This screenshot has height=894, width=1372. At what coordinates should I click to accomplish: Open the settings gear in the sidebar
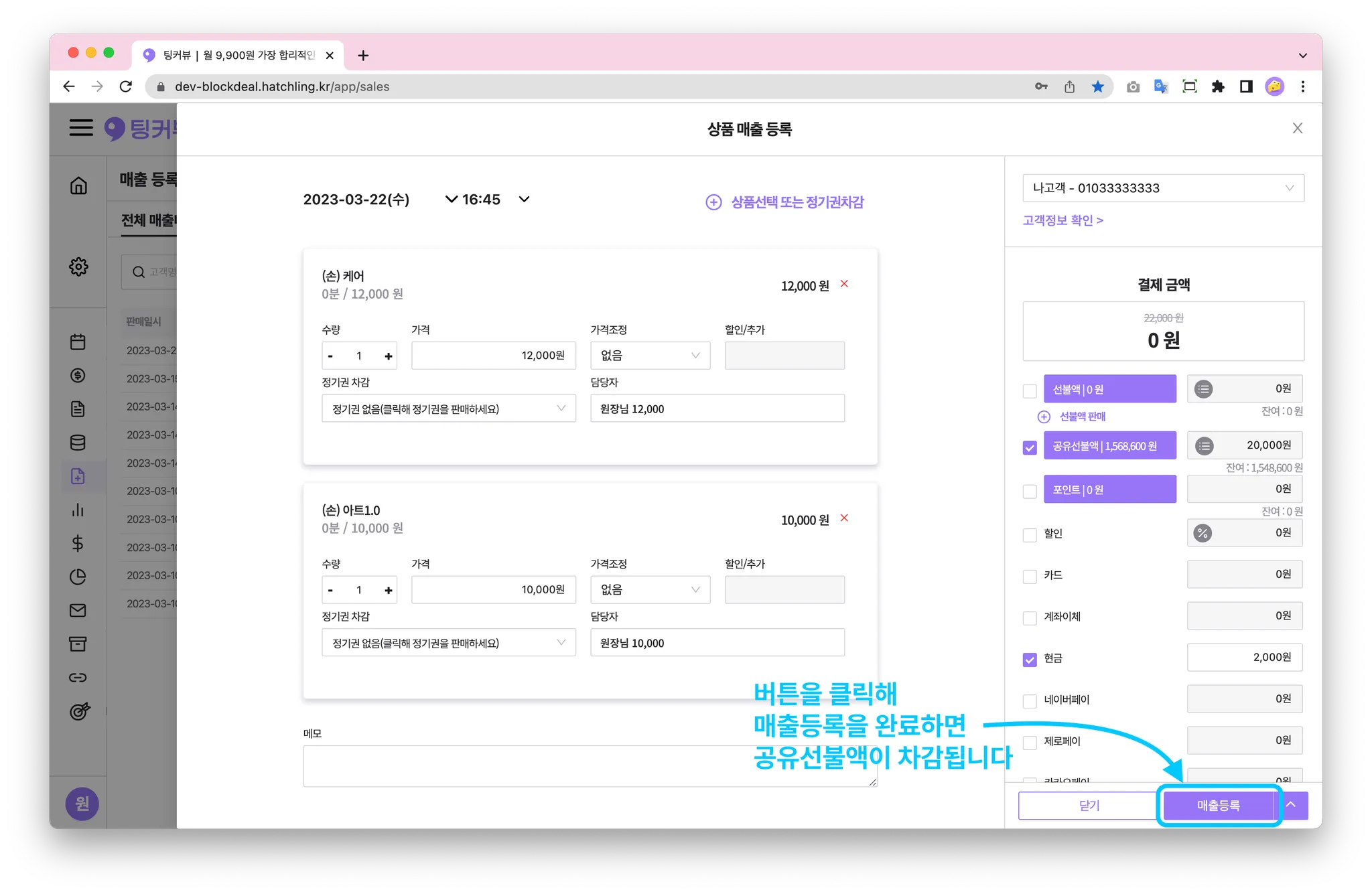pos(78,267)
